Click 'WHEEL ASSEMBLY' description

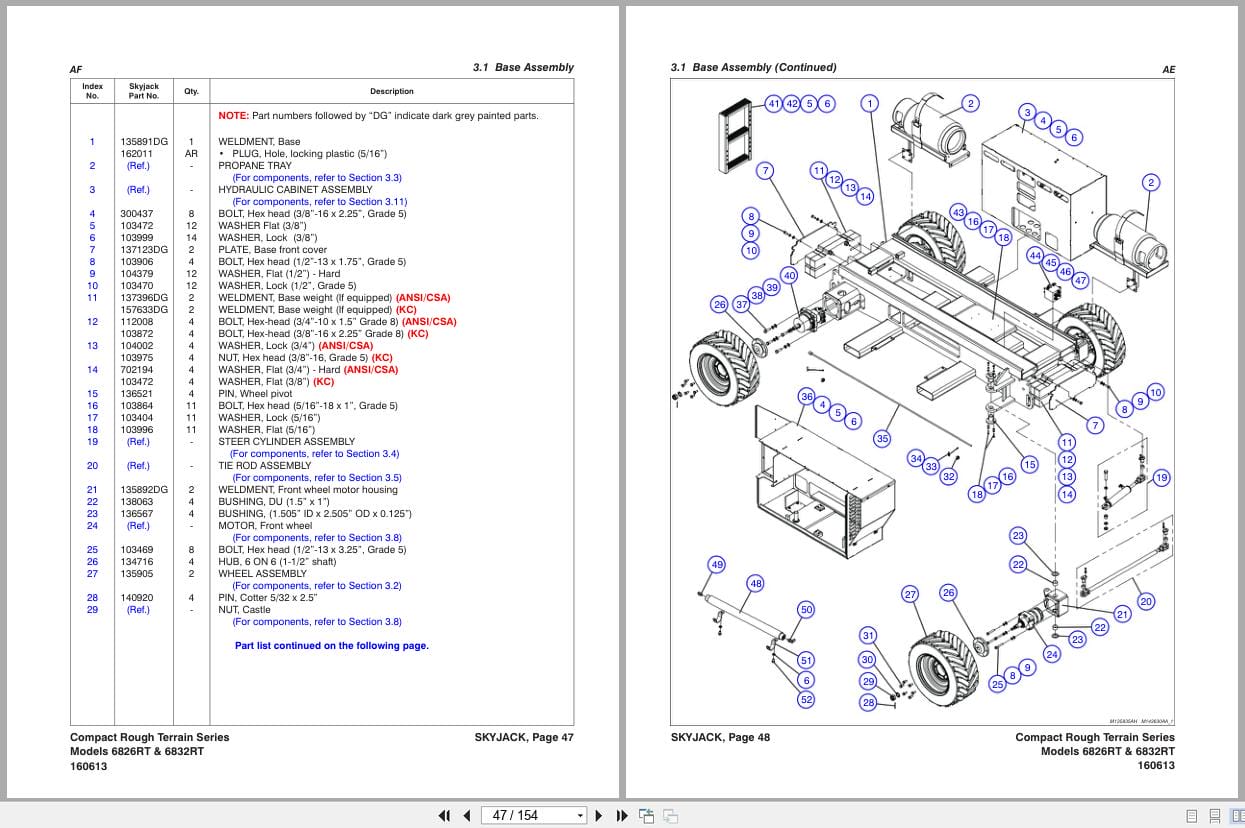click(263, 574)
